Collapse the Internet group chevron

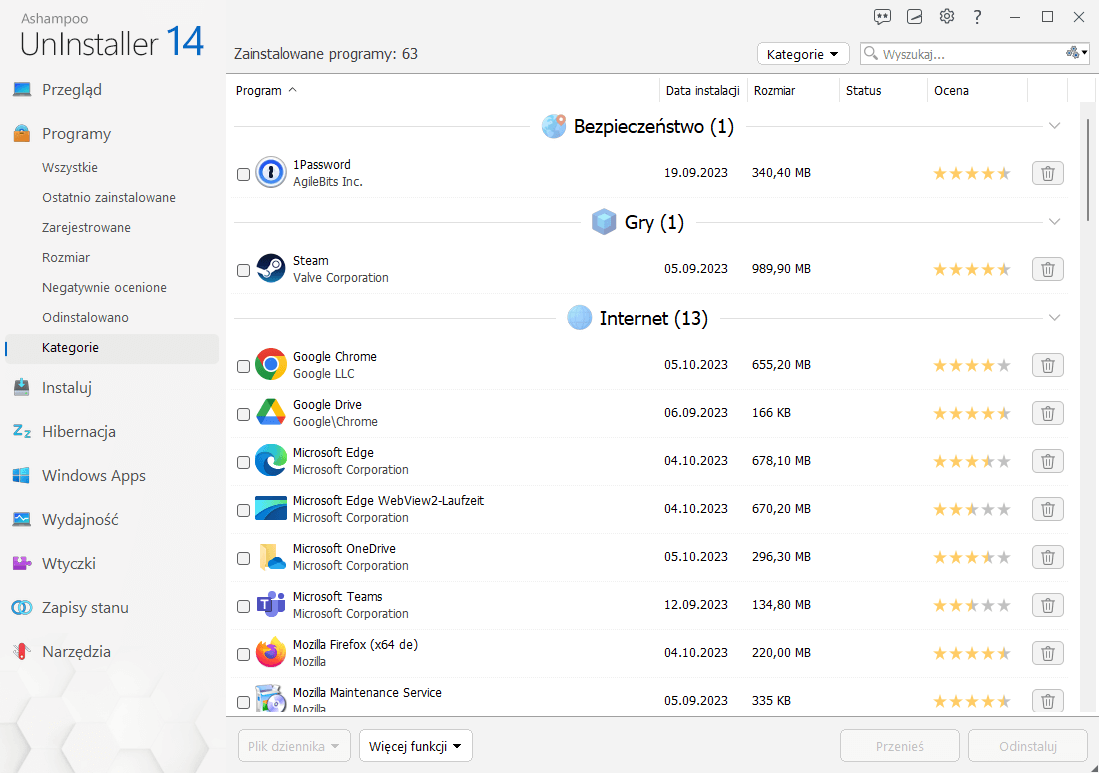1055,318
